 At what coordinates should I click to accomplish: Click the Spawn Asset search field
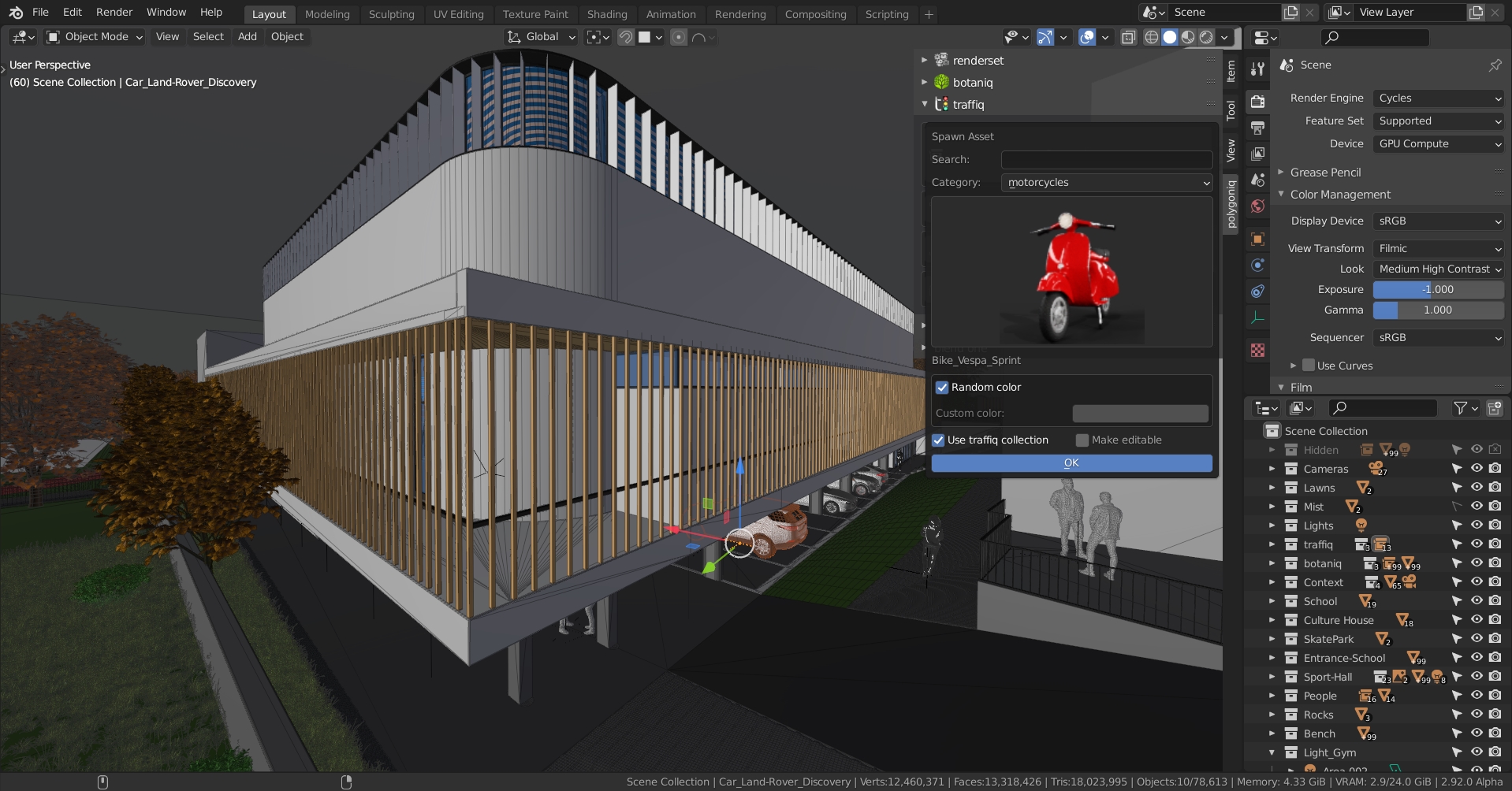(x=1107, y=159)
